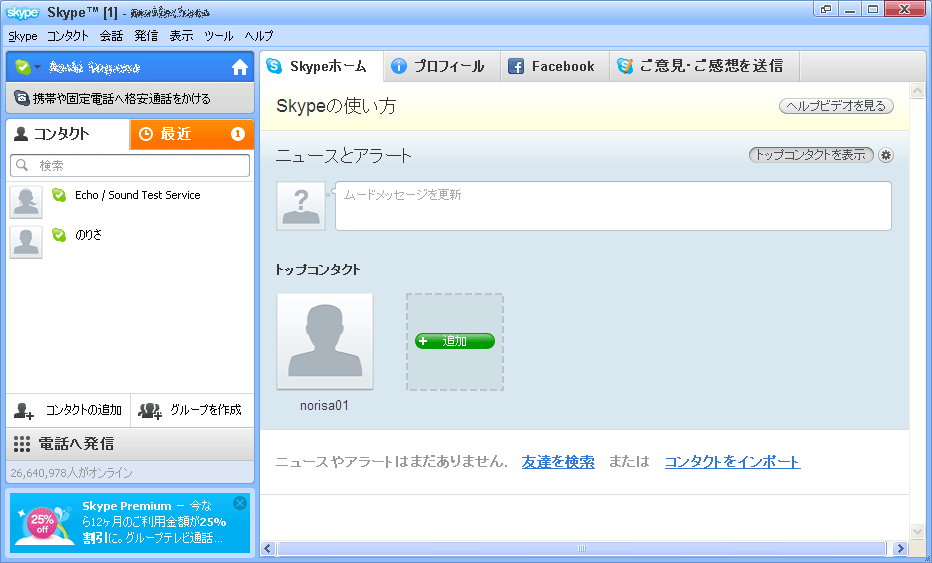Viewport: 932px width, 563px height.
Task: Select the プロフィール tab
Action: tap(442, 66)
